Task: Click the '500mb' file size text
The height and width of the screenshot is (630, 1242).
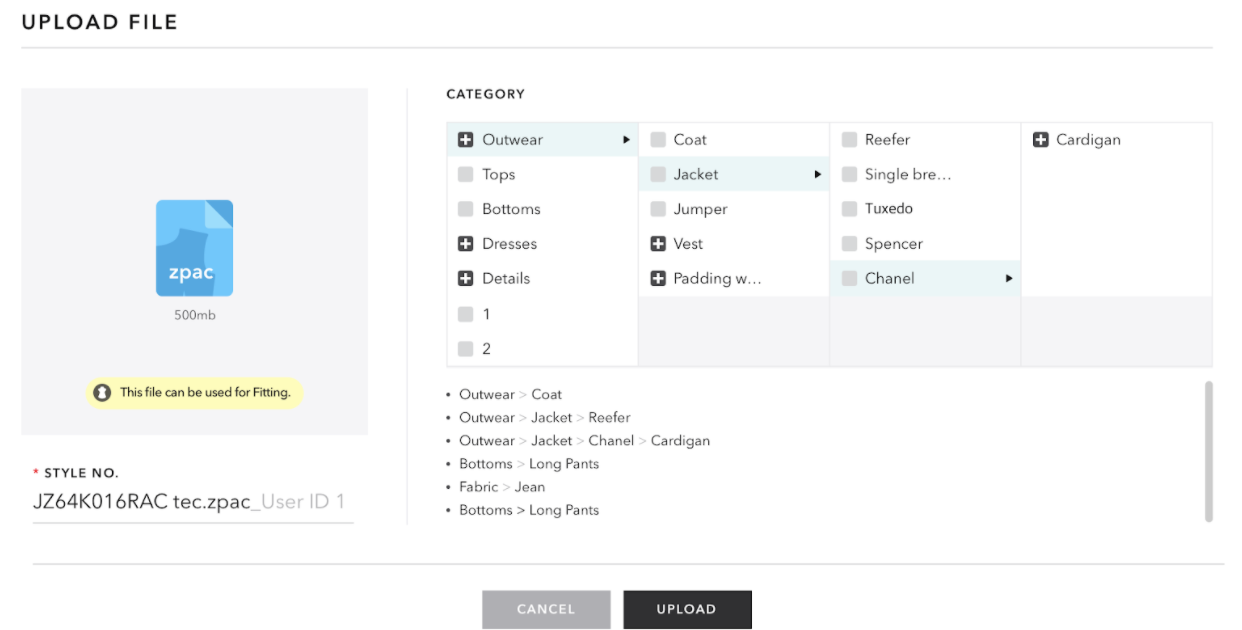Action: [194, 315]
